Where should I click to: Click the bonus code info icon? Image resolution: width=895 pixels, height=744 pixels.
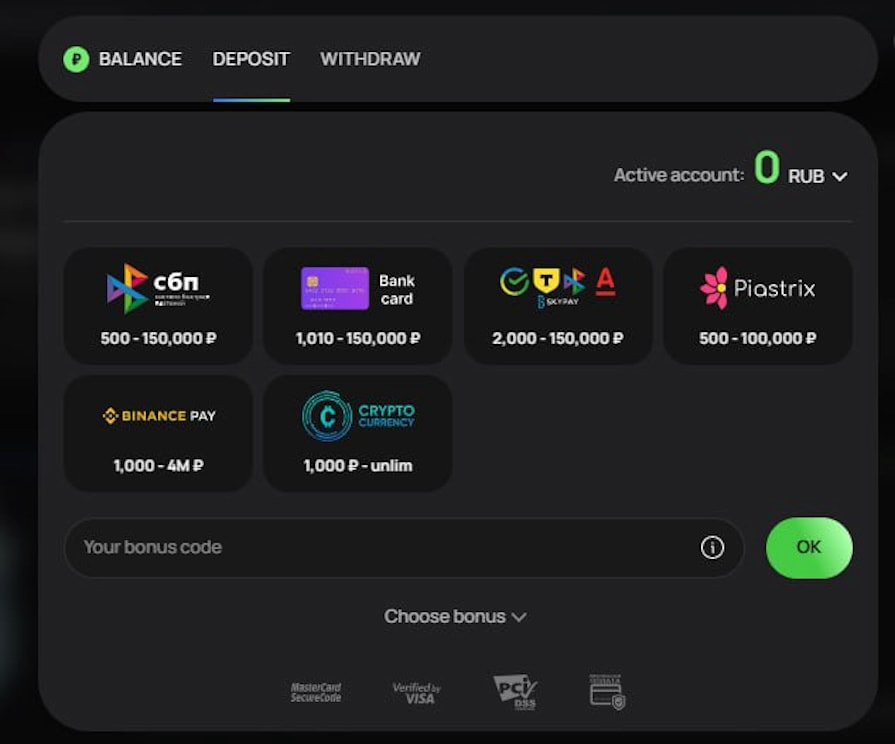point(712,547)
